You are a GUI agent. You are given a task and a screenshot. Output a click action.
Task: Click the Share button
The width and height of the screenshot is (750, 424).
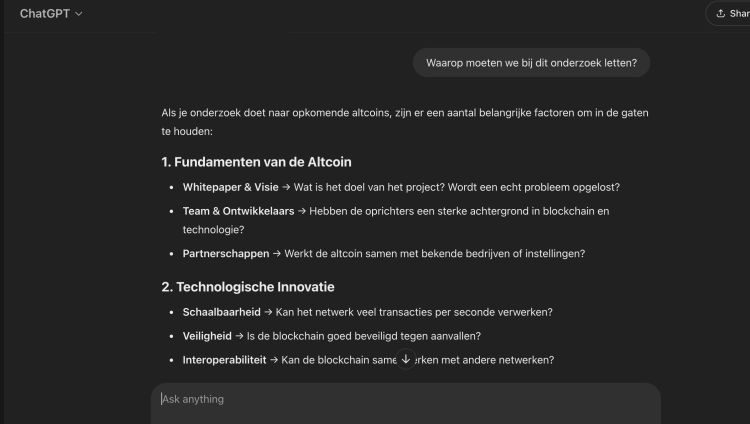(731, 14)
